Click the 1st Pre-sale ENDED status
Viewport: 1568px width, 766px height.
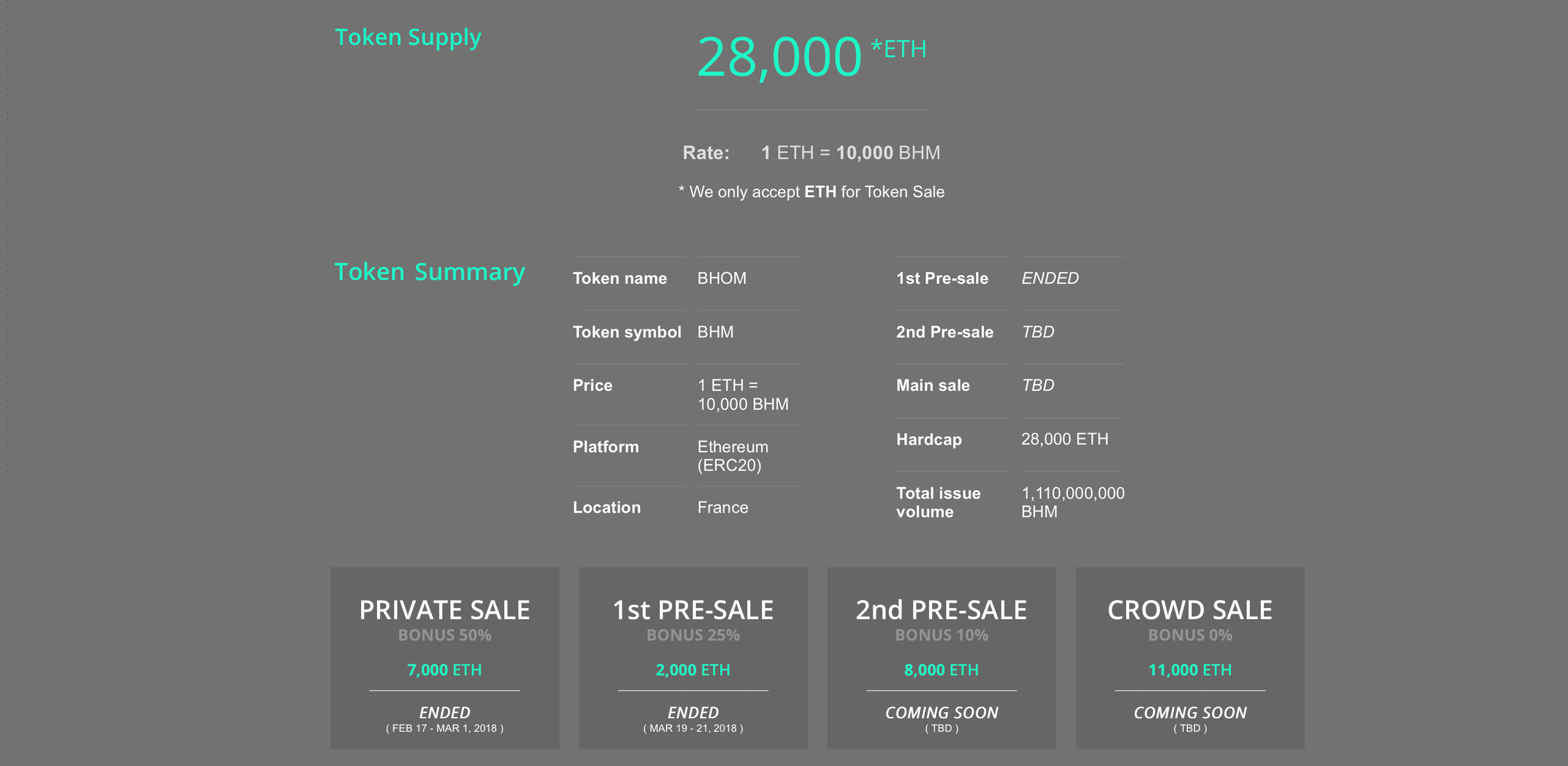click(1050, 278)
